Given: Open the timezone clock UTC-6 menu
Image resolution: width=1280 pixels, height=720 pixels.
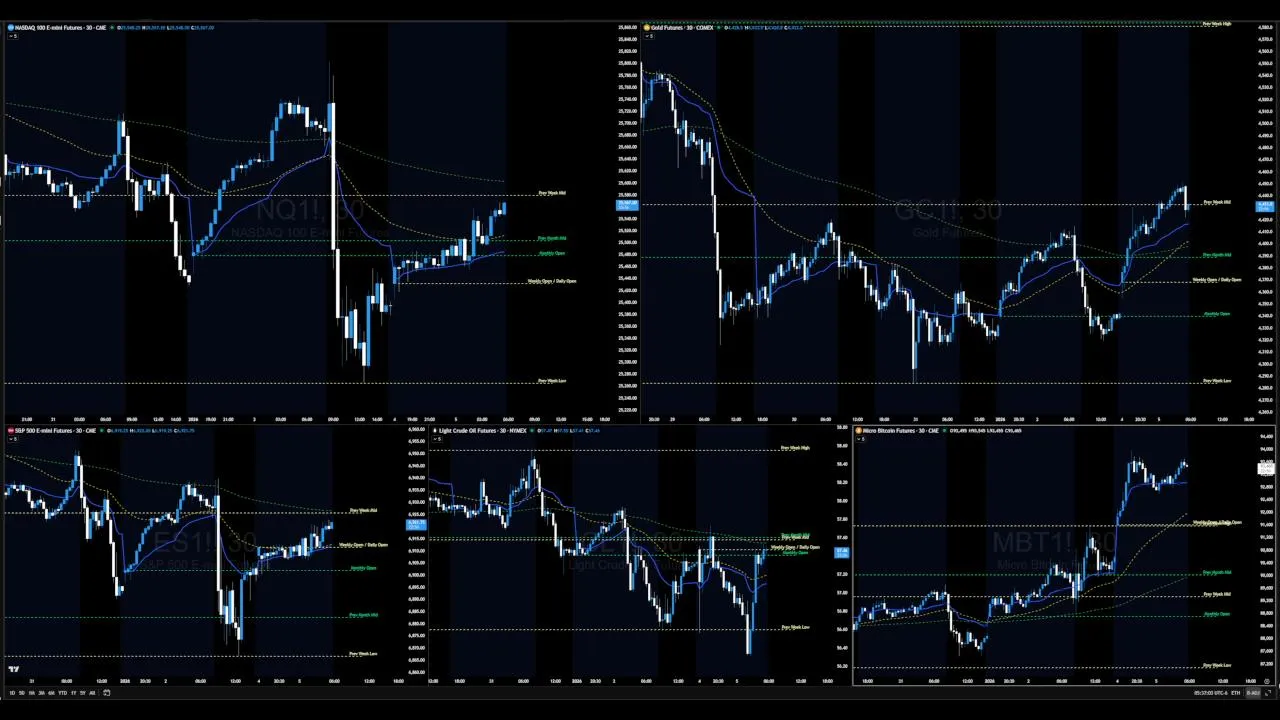Looking at the screenshot, I should click(1211, 693).
